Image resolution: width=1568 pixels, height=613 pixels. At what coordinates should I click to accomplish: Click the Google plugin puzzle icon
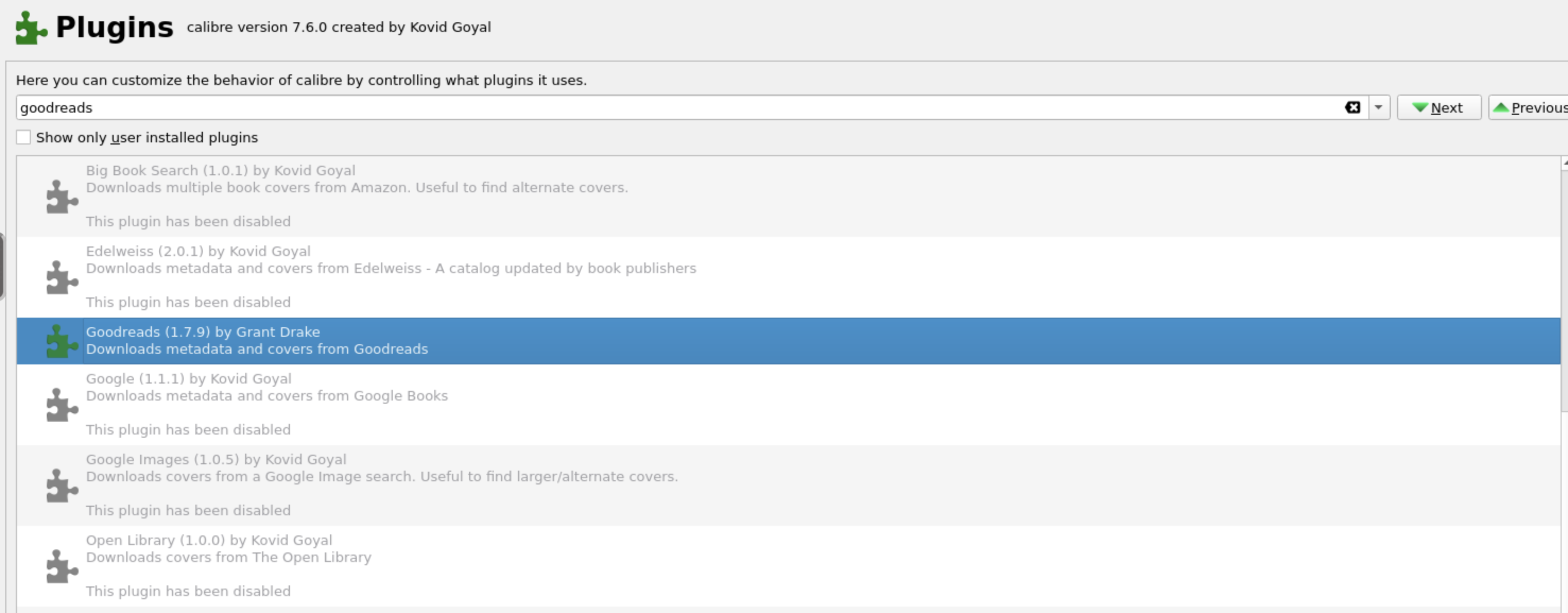click(x=62, y=405)
